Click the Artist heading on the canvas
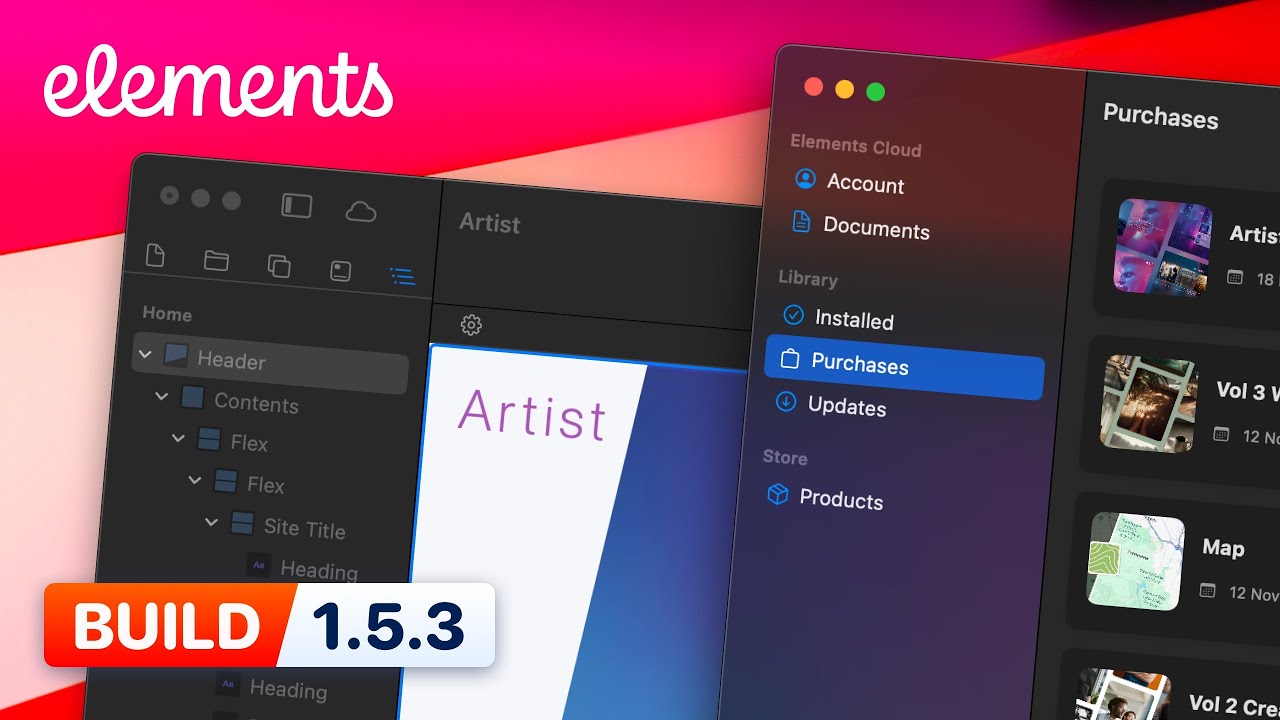Screen dimensions: 1280x720 click(x=532, y=415)
